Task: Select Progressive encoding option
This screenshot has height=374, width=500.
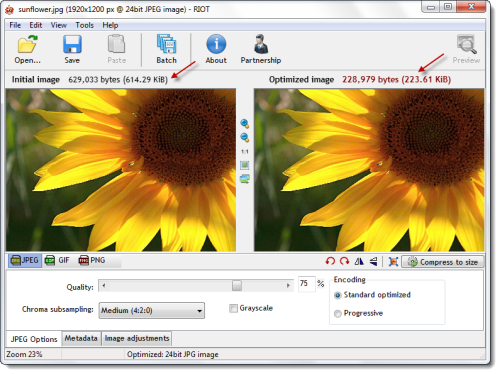Action: tap(338, 314)
